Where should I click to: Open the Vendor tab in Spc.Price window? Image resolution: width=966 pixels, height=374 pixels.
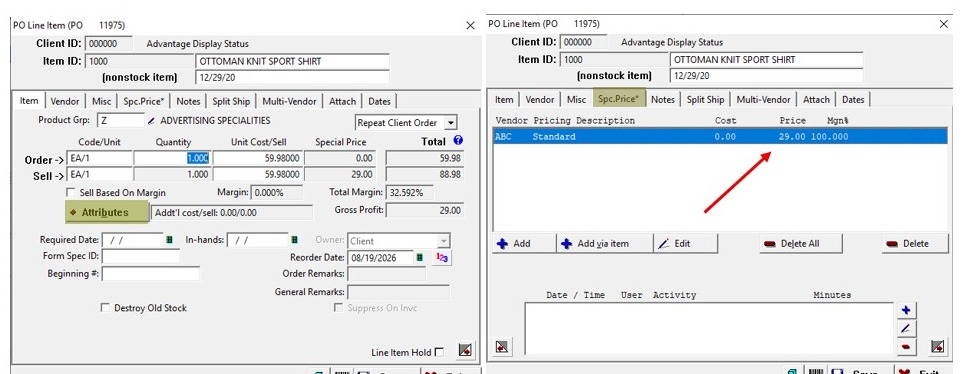point(540,99)
